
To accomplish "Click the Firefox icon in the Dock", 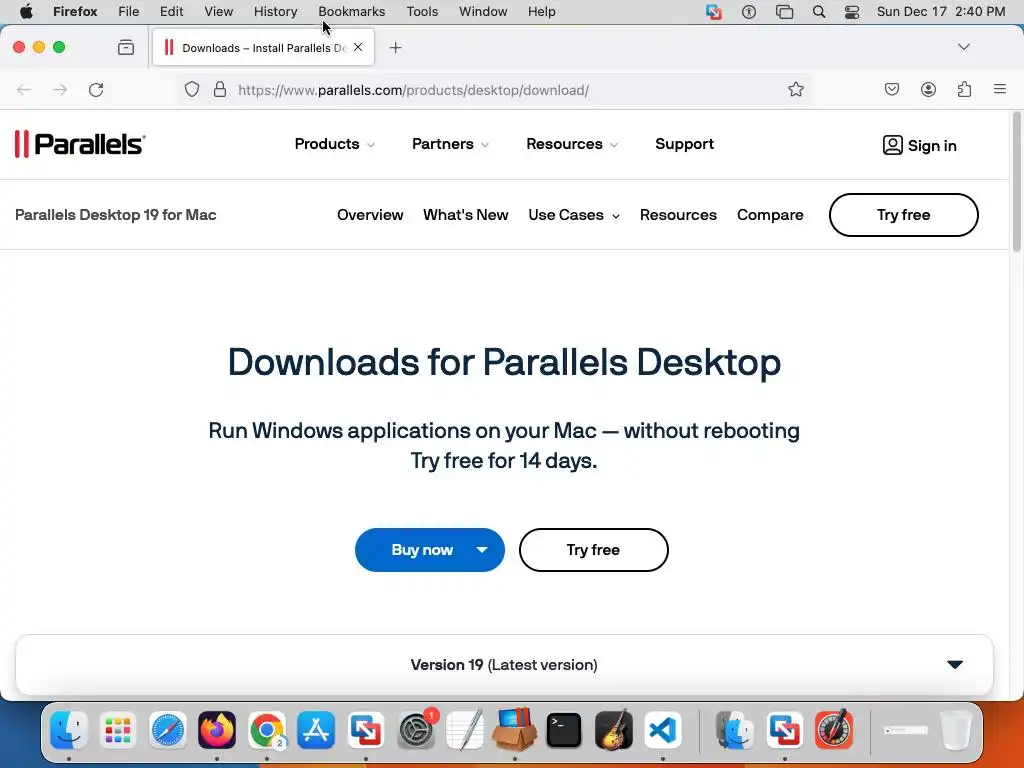I will point(217,729).
